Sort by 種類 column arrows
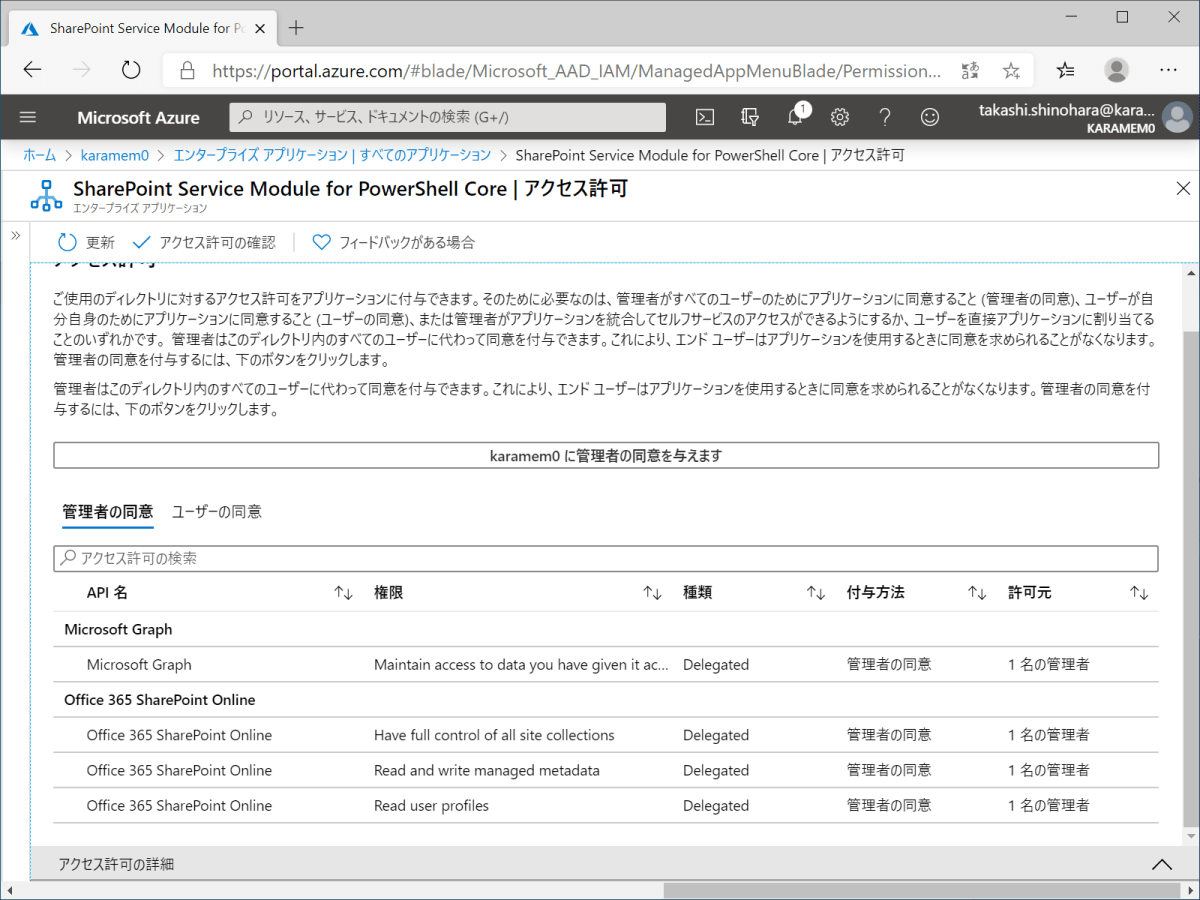1200x900 pixels. [817, 593]
